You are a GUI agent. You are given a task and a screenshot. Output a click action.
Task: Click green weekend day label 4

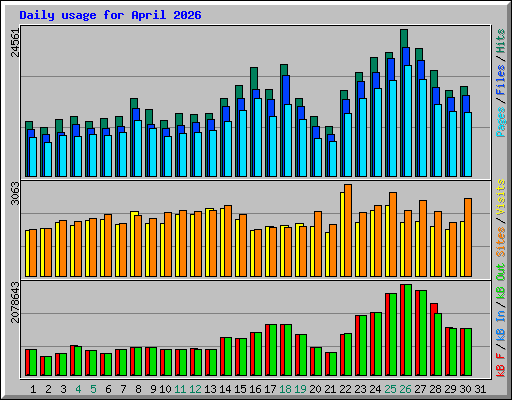(x=78, y=389)
